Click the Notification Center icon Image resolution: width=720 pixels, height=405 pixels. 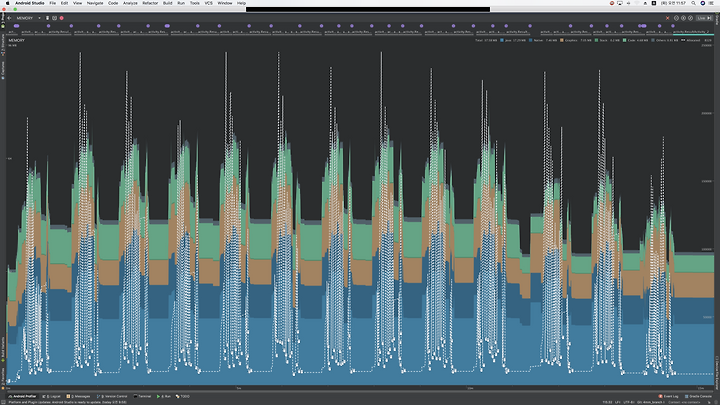(x=711, y=3)
